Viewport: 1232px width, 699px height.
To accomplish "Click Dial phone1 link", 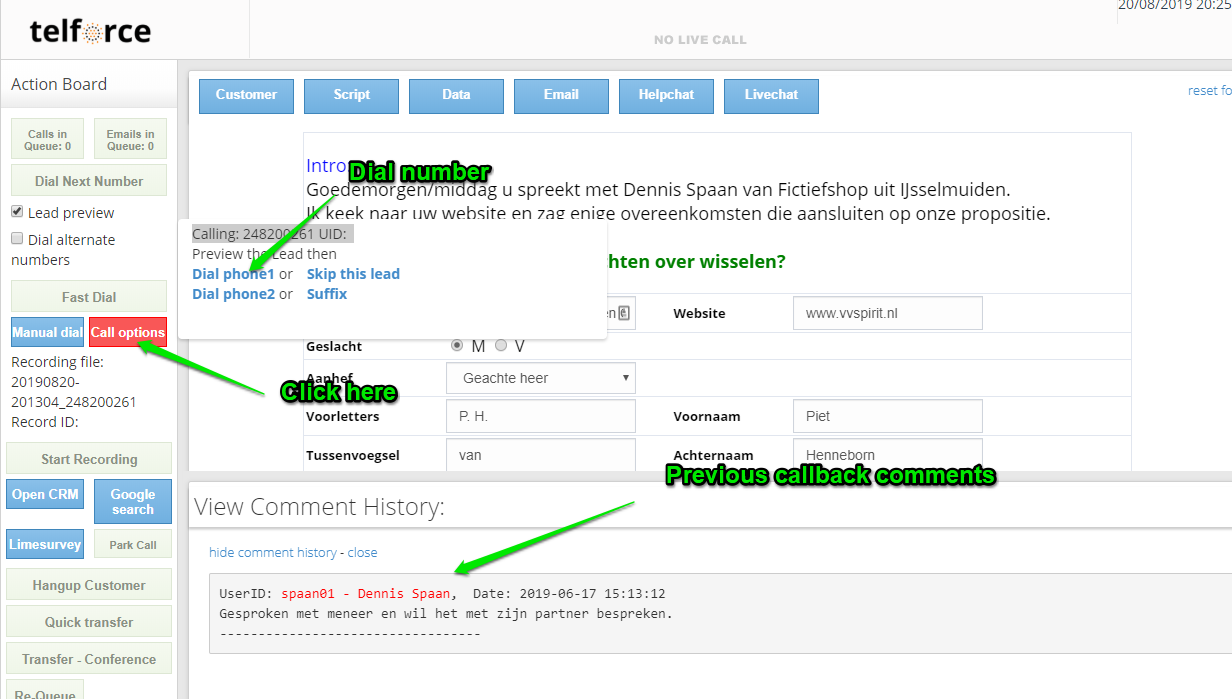I will (233, 274).
